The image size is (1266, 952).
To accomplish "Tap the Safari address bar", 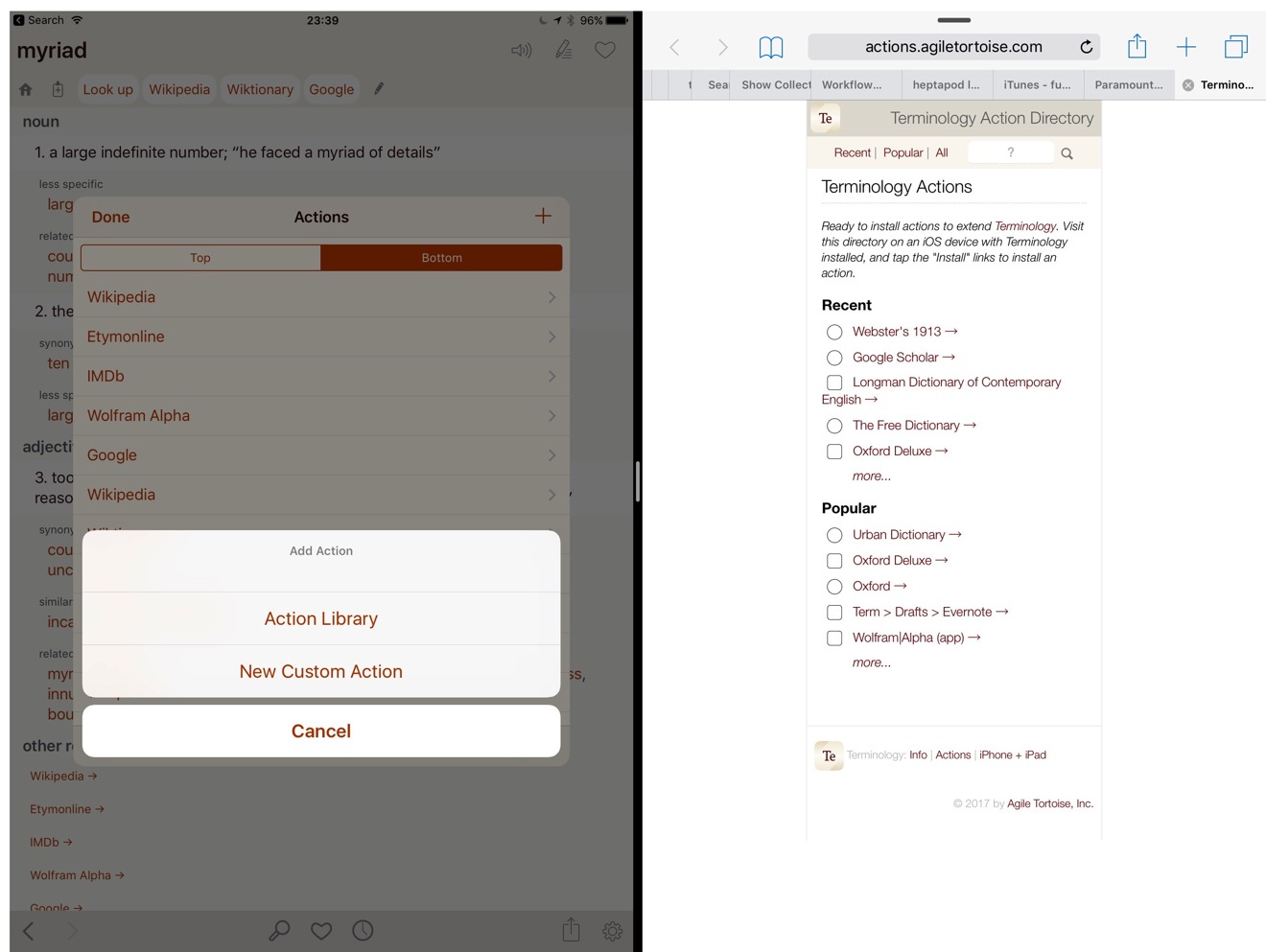I will [953, 47].
